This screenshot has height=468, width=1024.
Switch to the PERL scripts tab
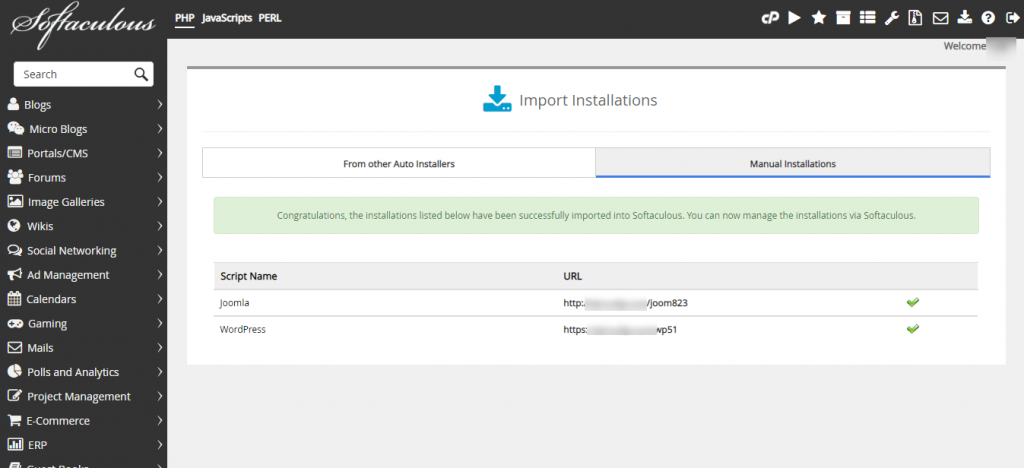click(x=270, y=18)
